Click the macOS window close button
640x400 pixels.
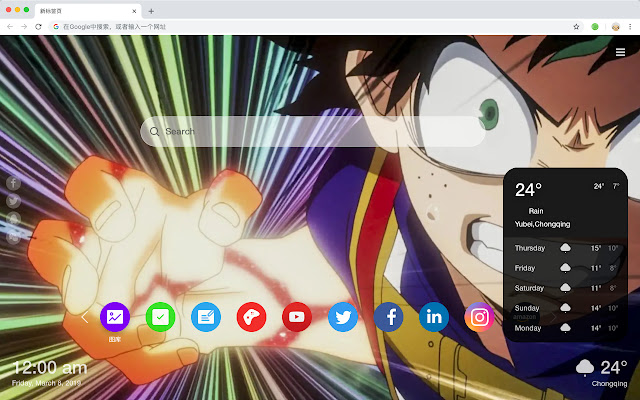point(9,9)
